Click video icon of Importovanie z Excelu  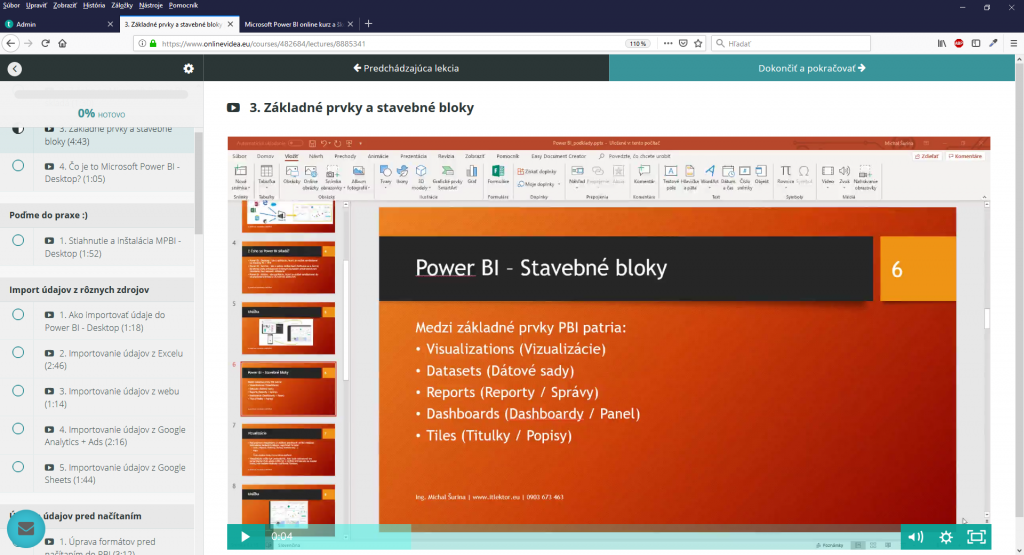[x=49, y=353]
